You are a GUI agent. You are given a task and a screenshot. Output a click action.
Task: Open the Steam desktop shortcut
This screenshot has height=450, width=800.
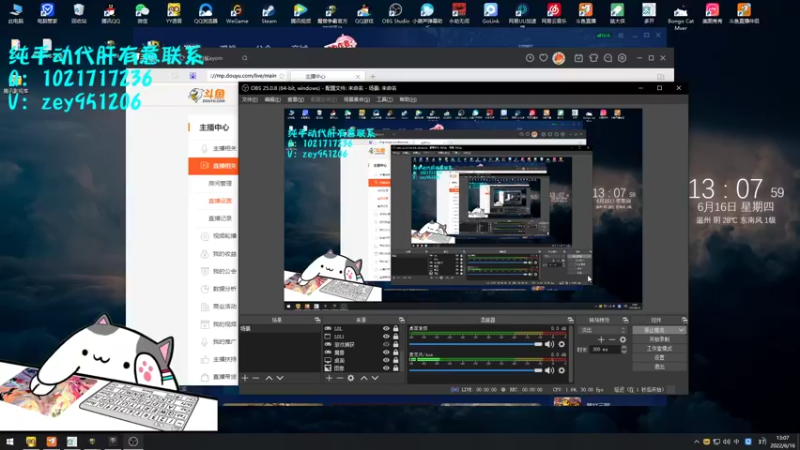(269, 13)
